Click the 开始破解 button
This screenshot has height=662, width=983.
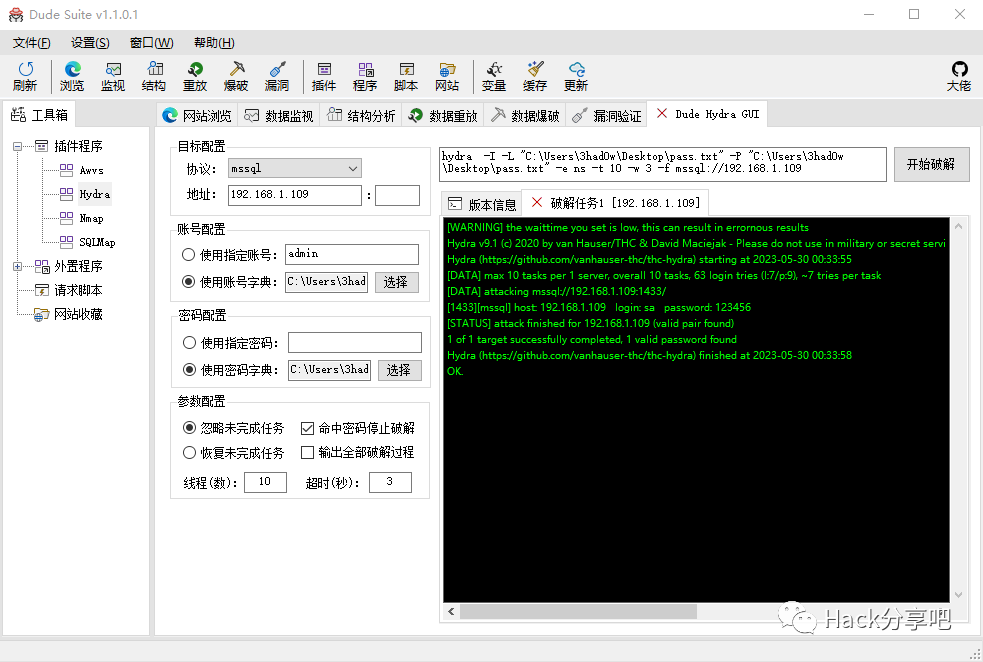click(x=931, y=164)
